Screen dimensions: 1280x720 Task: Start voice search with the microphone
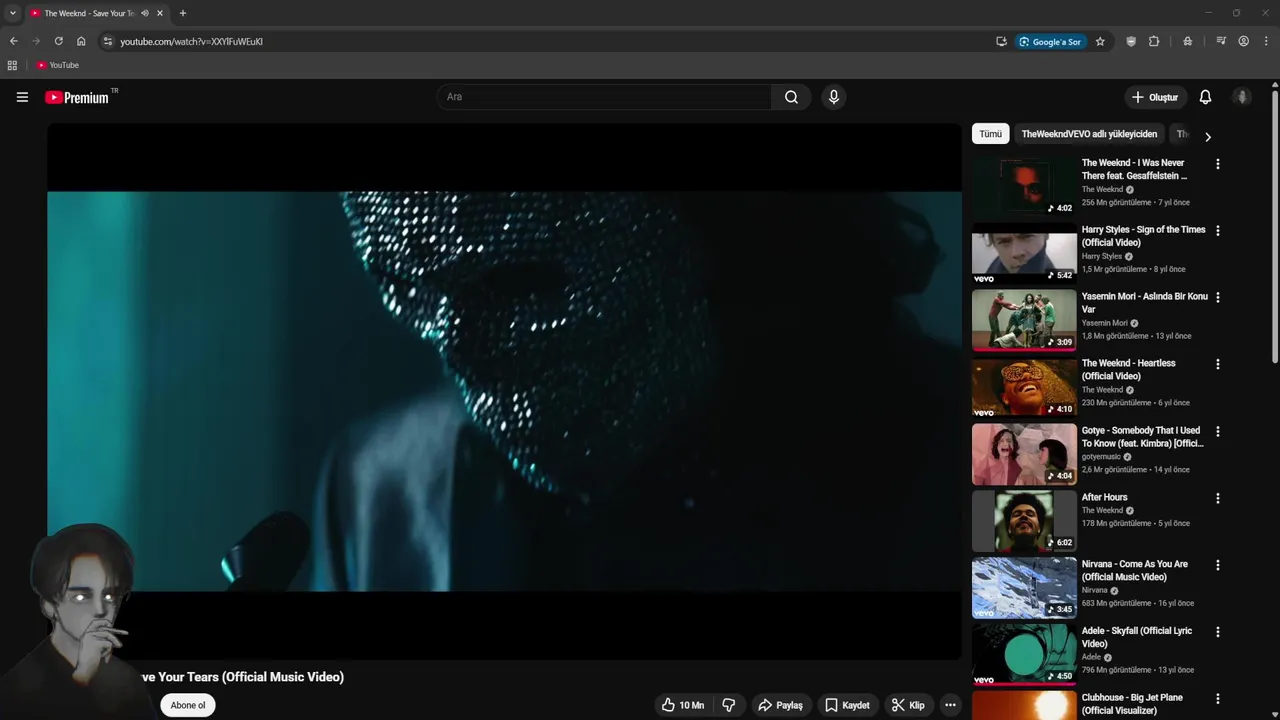(834, 97)
